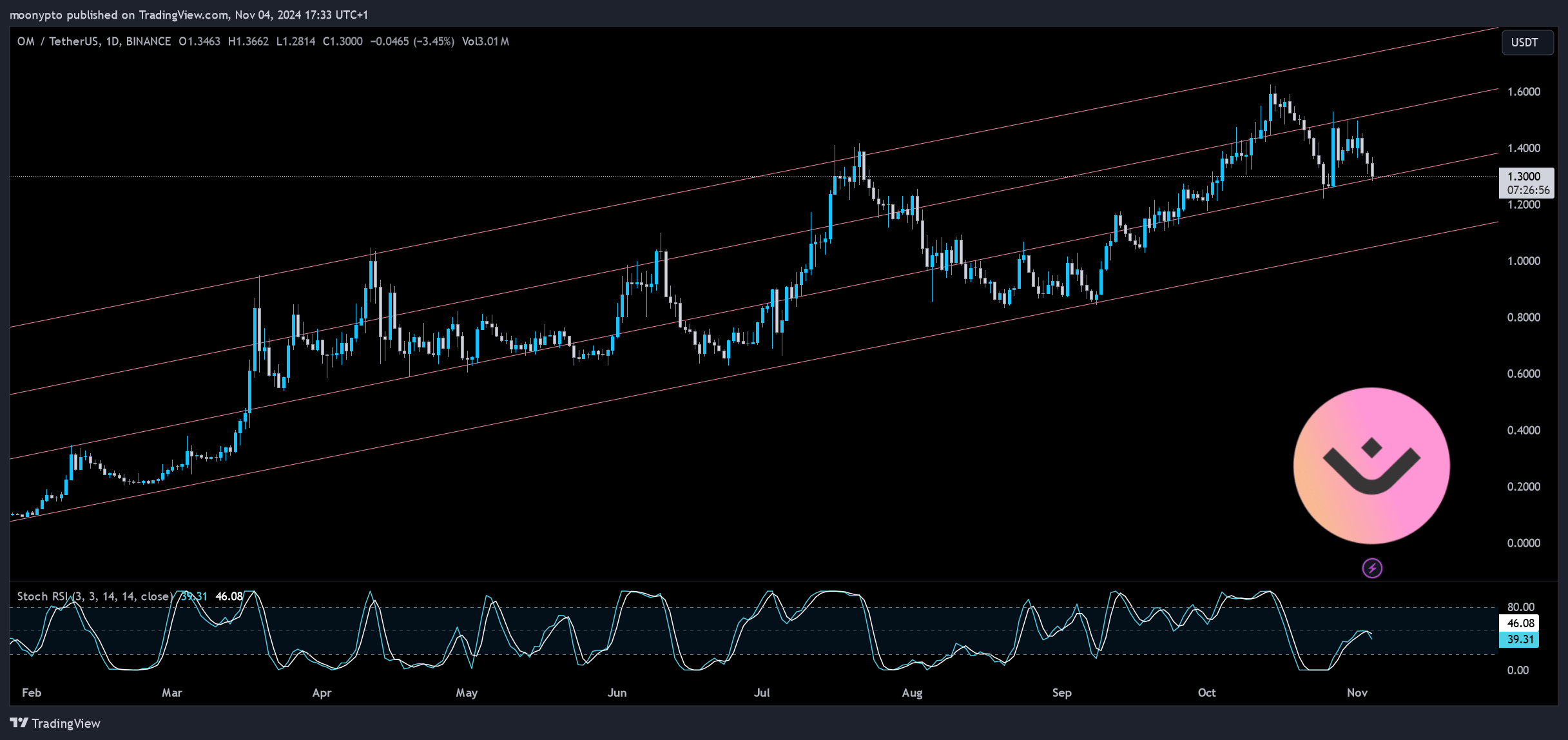The width and height of the screenshot is (1568, 740).
Task: Click the close value C1.3000
Action: [x=342, y=41]
